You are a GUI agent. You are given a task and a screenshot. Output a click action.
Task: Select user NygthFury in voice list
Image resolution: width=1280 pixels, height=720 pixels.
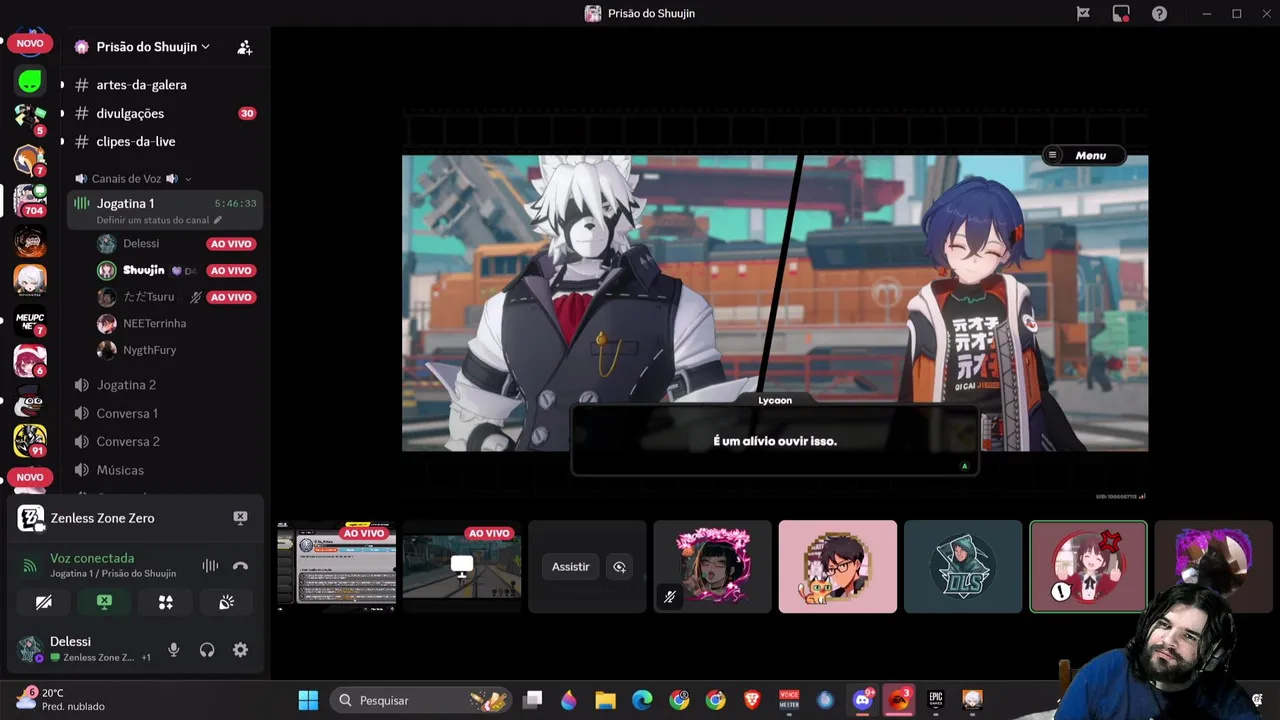click(x=149, y=350)
